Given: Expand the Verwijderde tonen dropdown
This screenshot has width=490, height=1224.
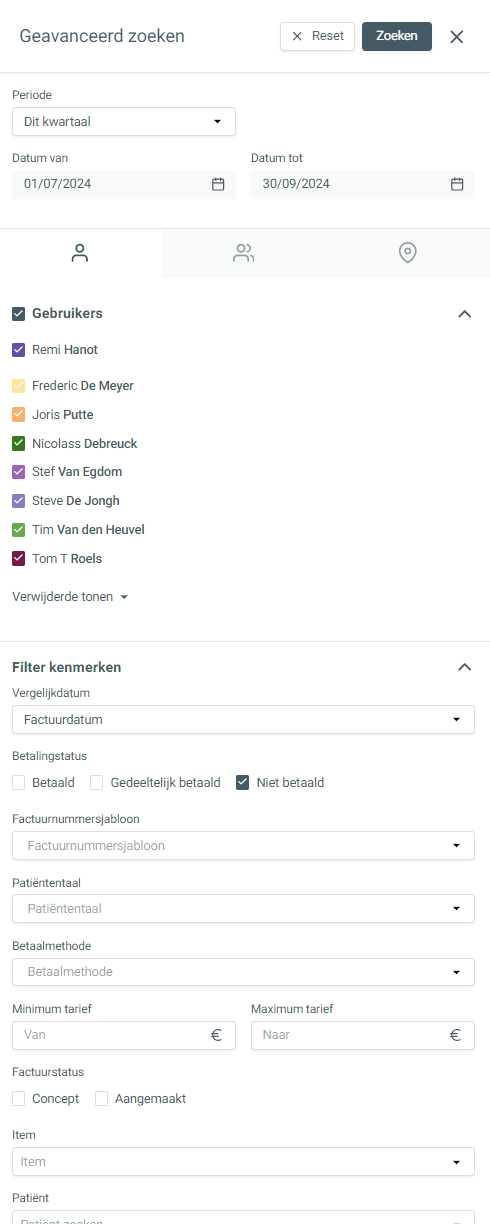Looking at the screenshot, I should pyautogui.click(x=70, y=597).
